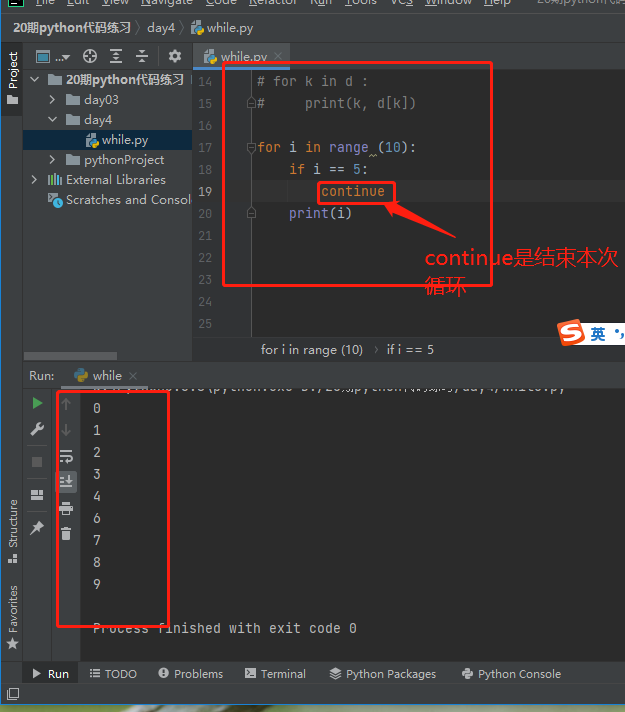Viewport: 625px width, 712px height.
Task: Switch Sogou input language 英 indicator
Action: click(598, 334)
